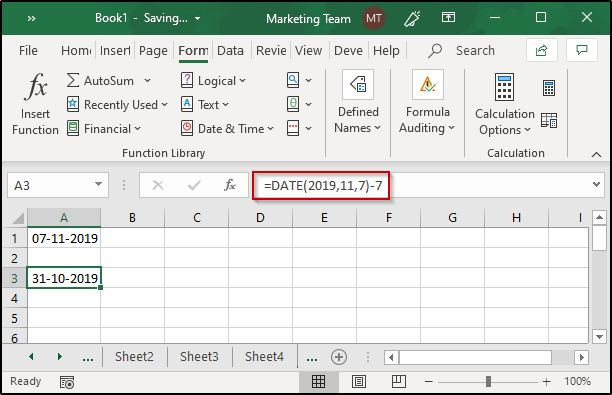This screenshot has width=612, height=395.
Task: Switch to the Page Layout tab
Action: pyautogui.click(x=153, y=50)
